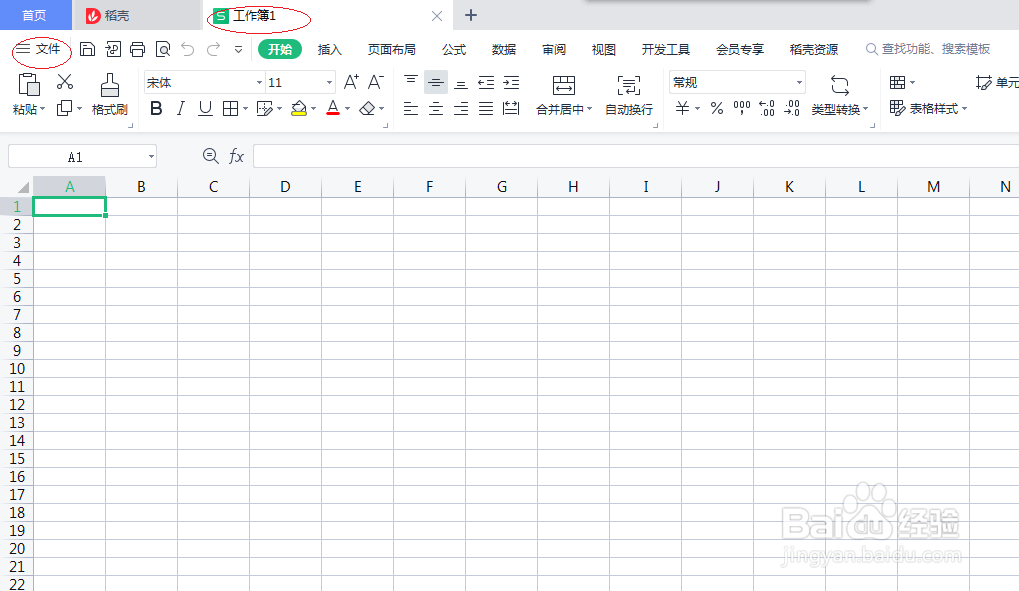
Task: Toggle align text left
Action: 411,109
